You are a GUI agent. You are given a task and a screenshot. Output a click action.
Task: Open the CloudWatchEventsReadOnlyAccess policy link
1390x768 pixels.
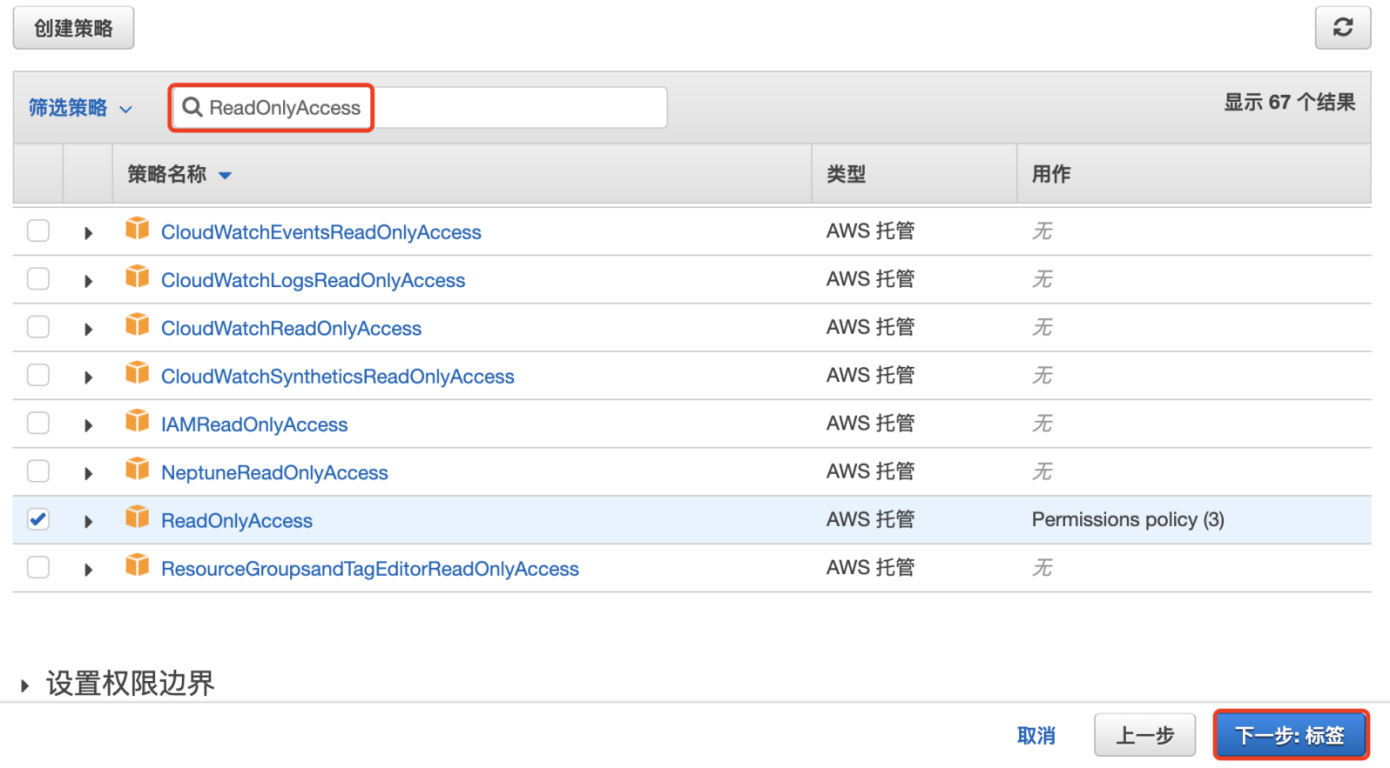[x=321, y=232]
